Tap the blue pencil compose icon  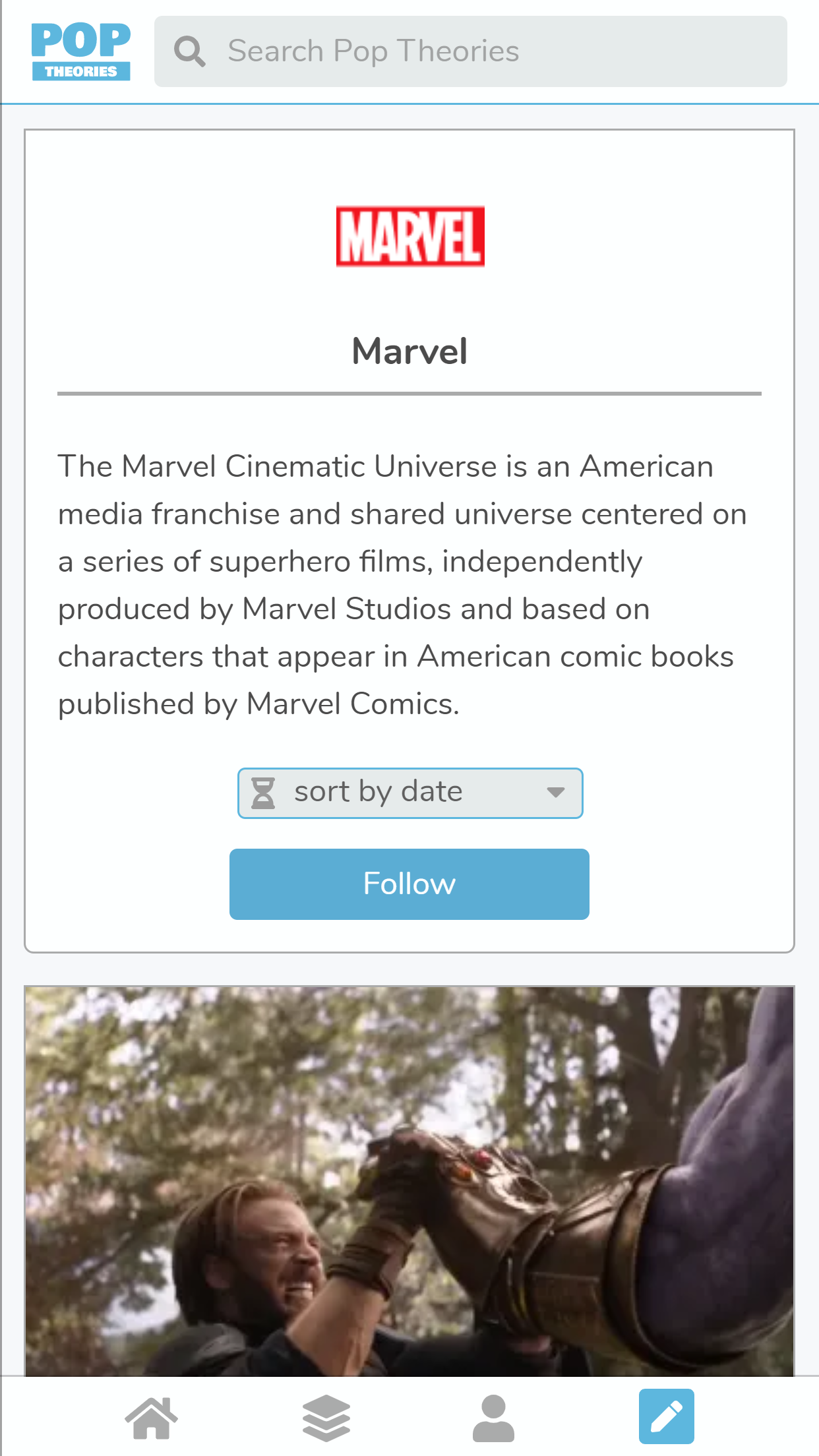(666, 1416)
